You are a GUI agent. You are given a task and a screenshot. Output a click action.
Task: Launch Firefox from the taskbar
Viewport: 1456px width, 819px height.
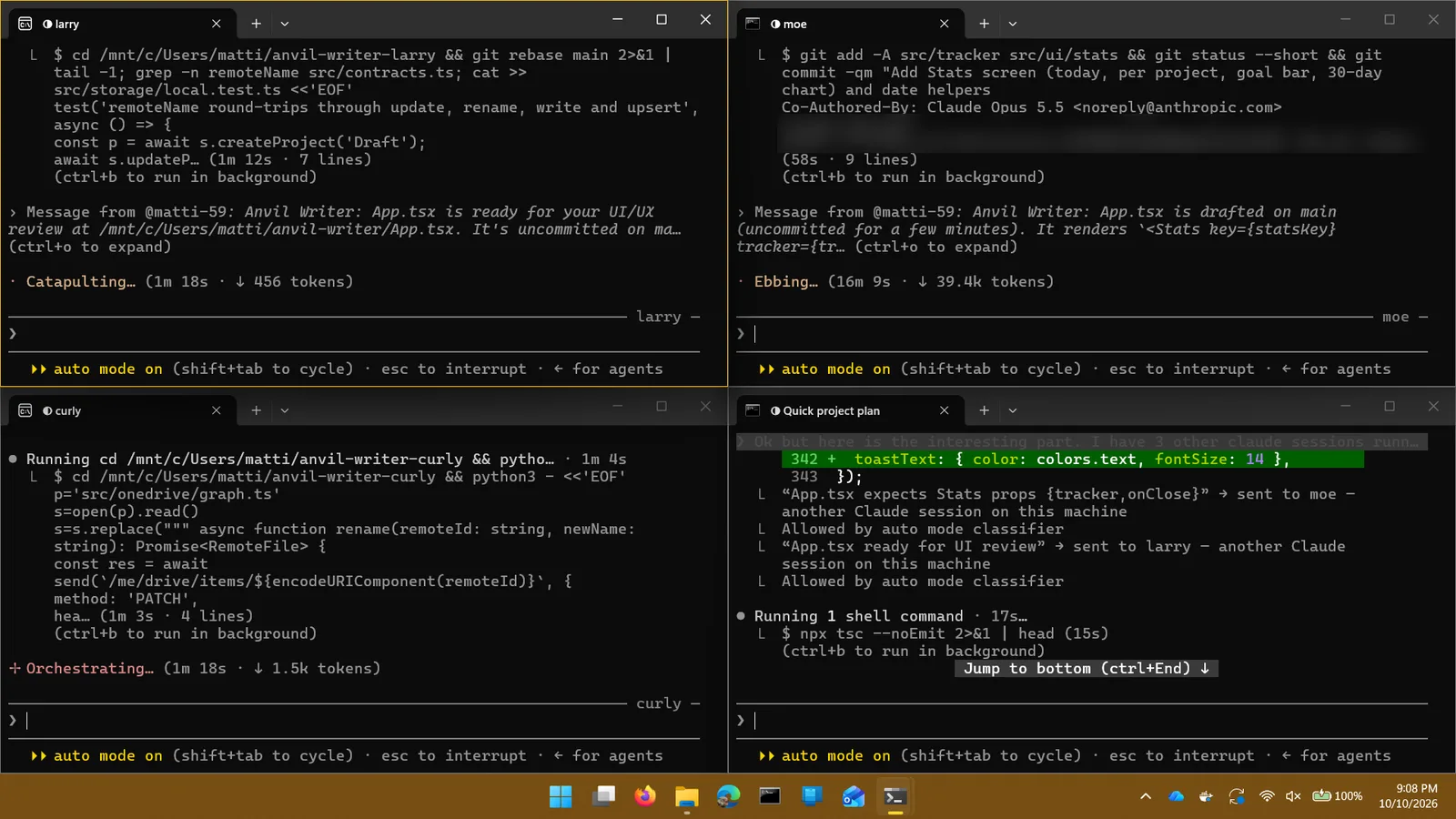[645, 796]
